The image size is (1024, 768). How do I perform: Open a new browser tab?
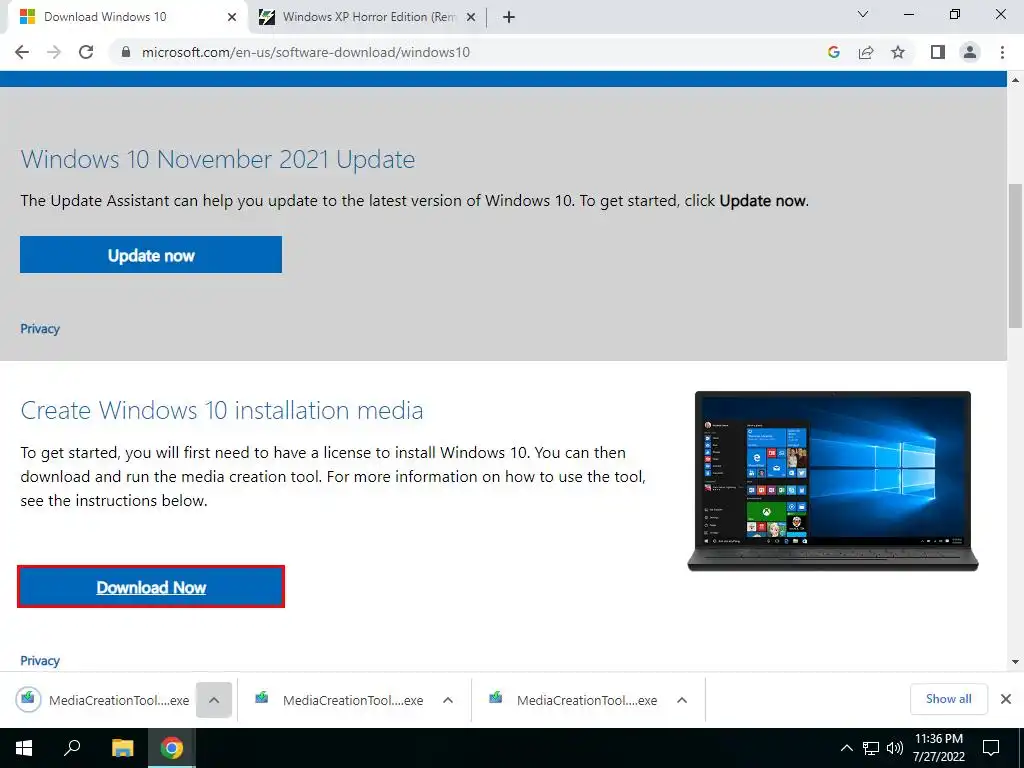(x=509, y=17)
